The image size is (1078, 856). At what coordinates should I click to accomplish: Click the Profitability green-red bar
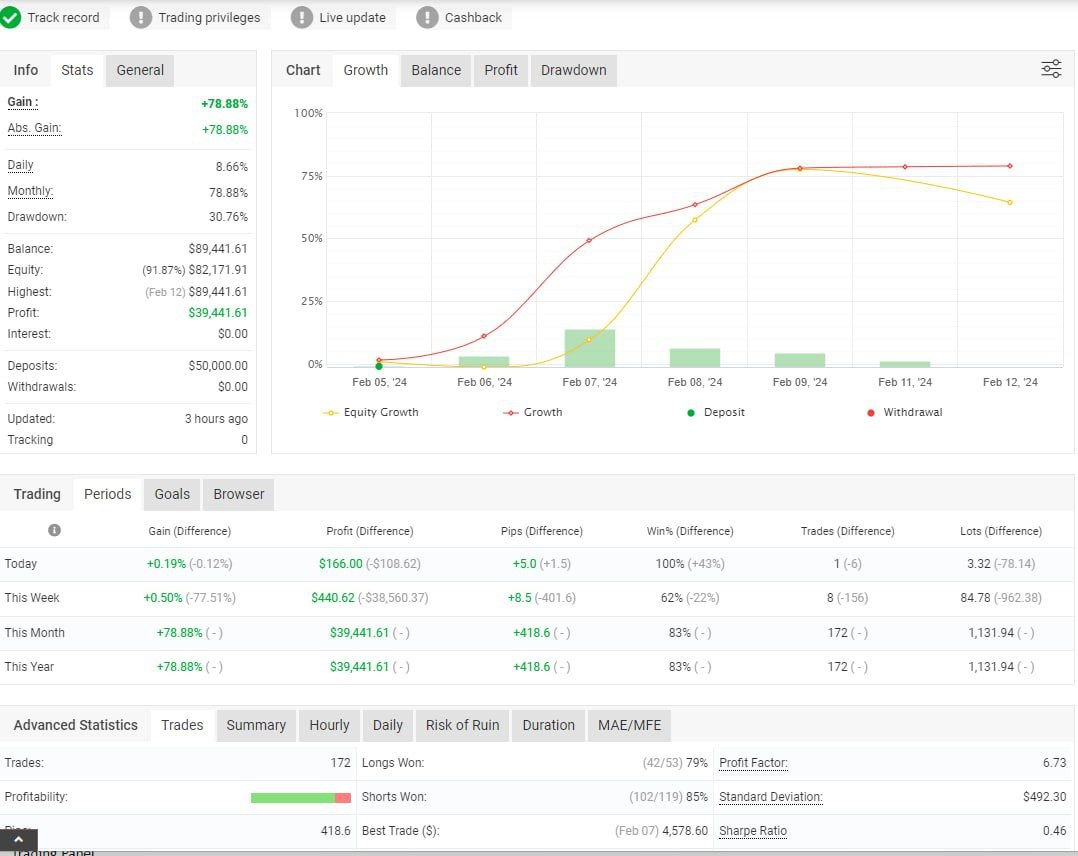301,798
